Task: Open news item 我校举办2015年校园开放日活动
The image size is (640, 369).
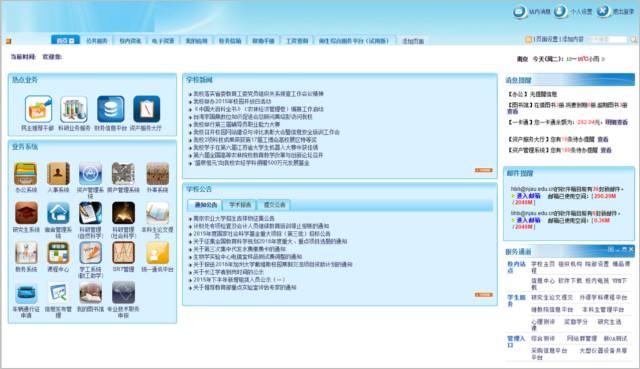Action: [x=232, y=101]
